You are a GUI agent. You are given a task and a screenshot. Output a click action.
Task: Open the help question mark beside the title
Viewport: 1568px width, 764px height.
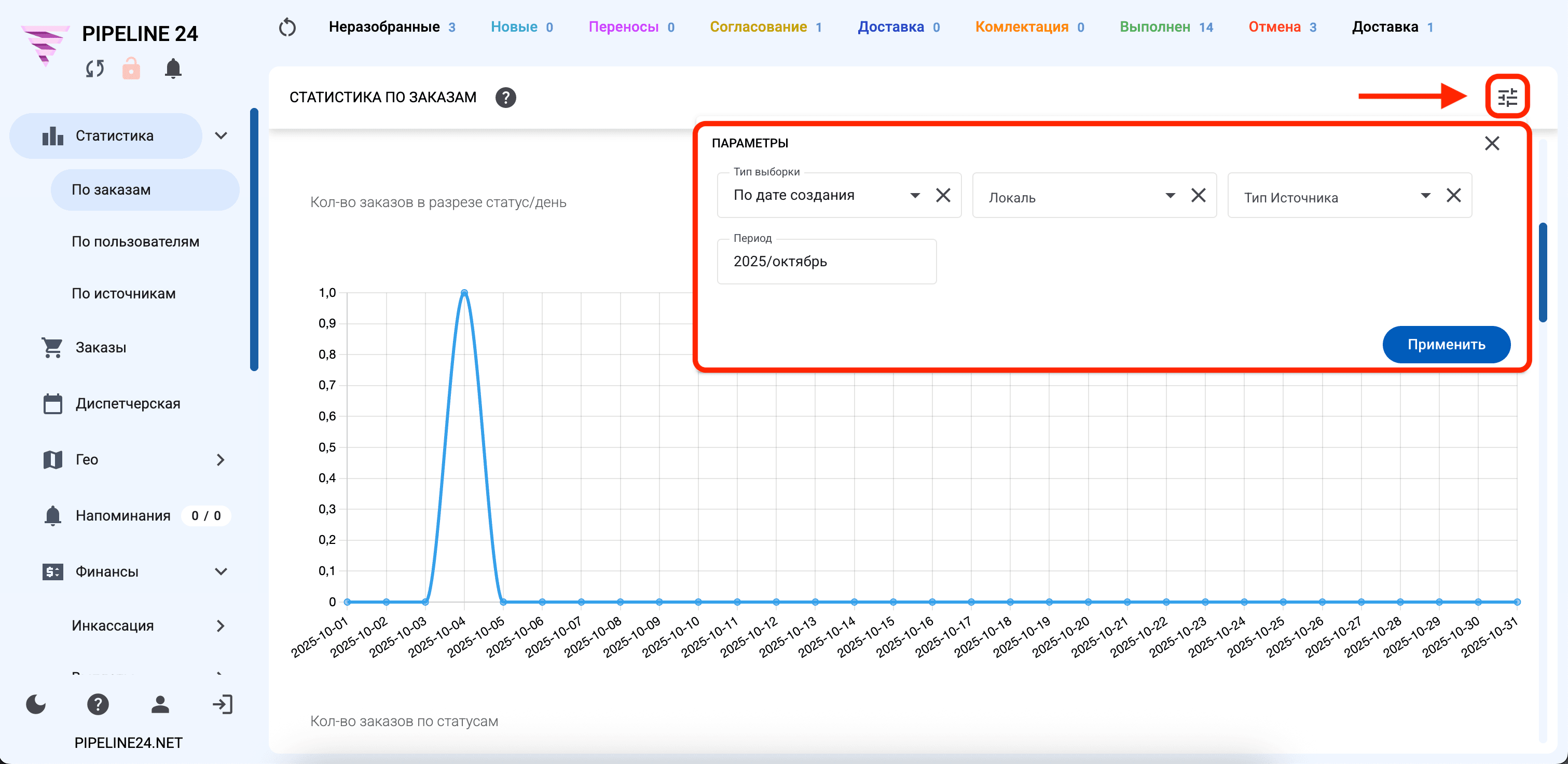pyautogui.click(x=505, y=98)
